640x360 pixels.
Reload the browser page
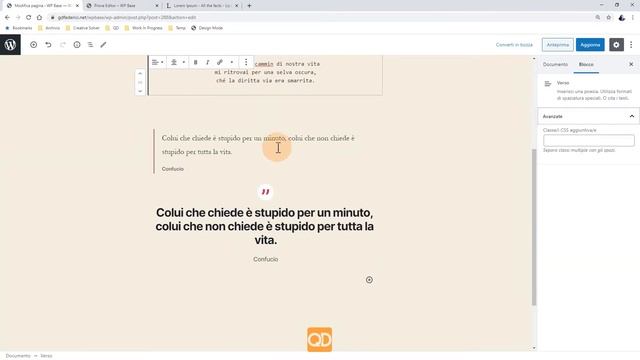click(x=28, y=18)
